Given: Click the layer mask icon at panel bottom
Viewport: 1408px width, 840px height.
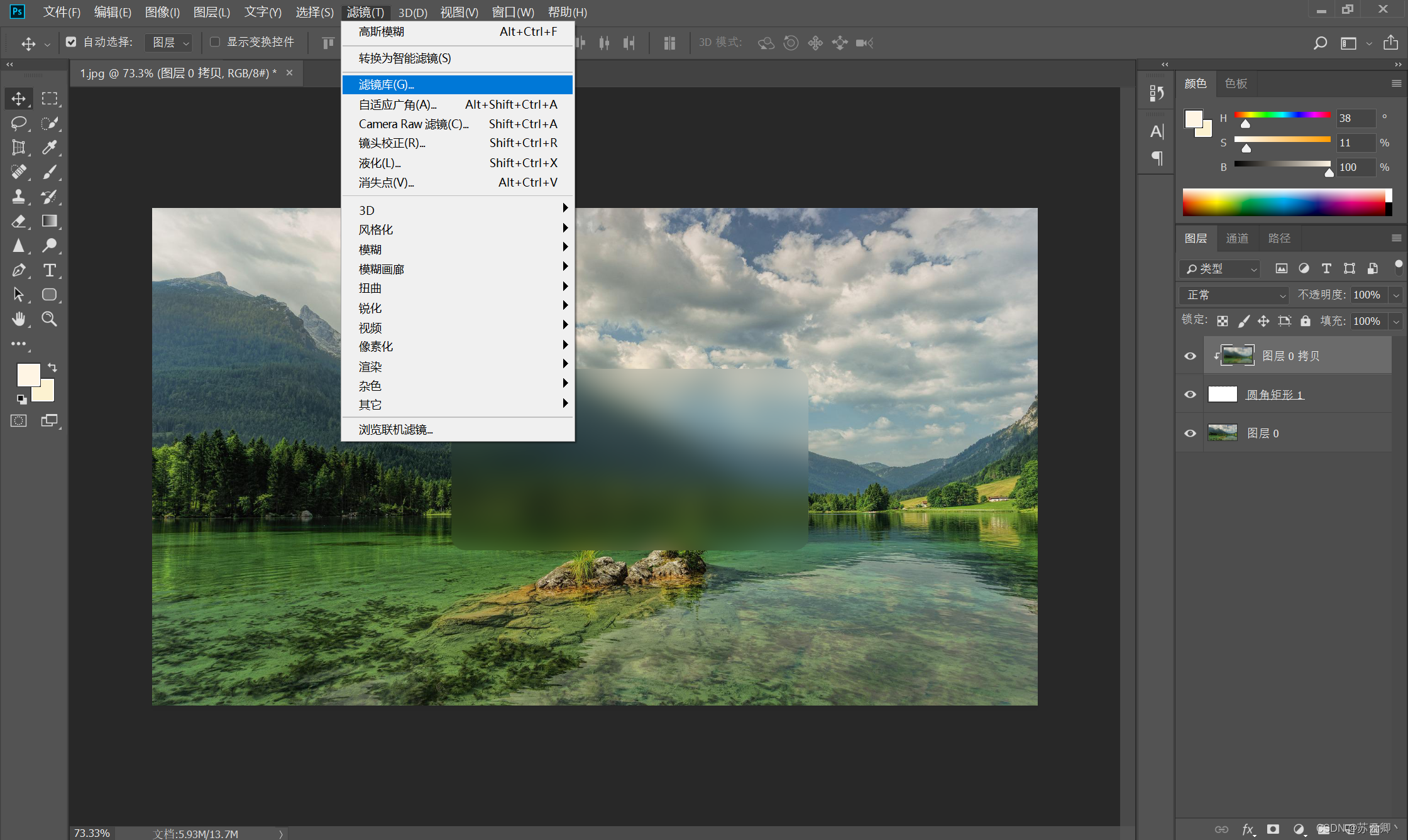Looking at the screenshot, I should (x=1273, y=829).
